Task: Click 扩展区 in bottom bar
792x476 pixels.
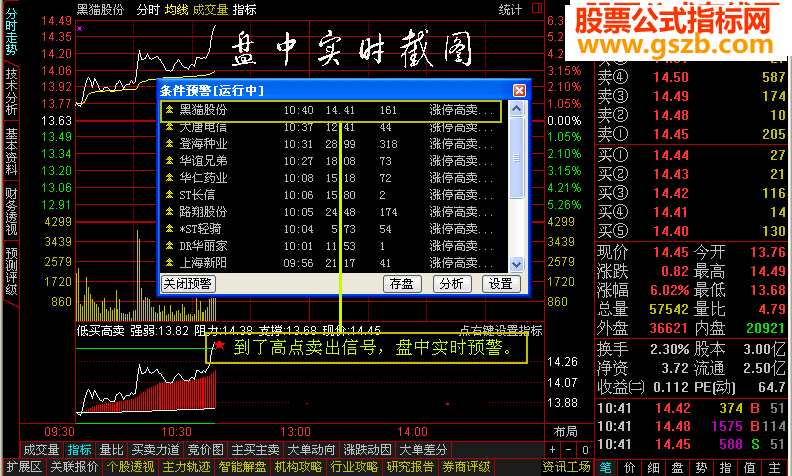Action: click(24, 466)
